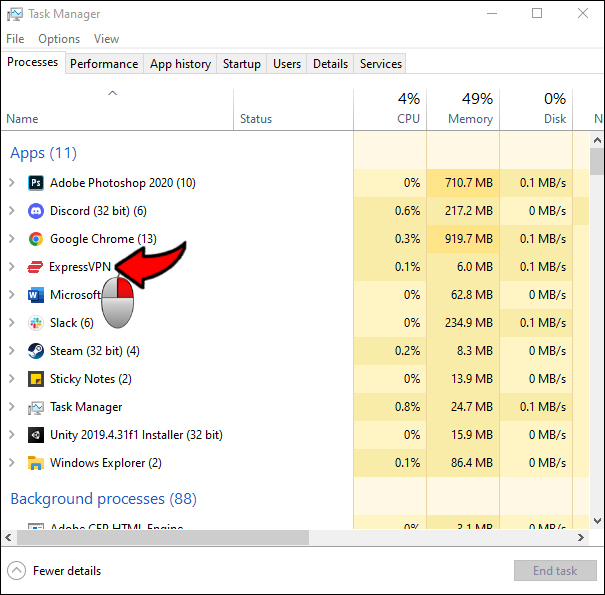Expand the Sticky Notes (2) group

[12, 379]
